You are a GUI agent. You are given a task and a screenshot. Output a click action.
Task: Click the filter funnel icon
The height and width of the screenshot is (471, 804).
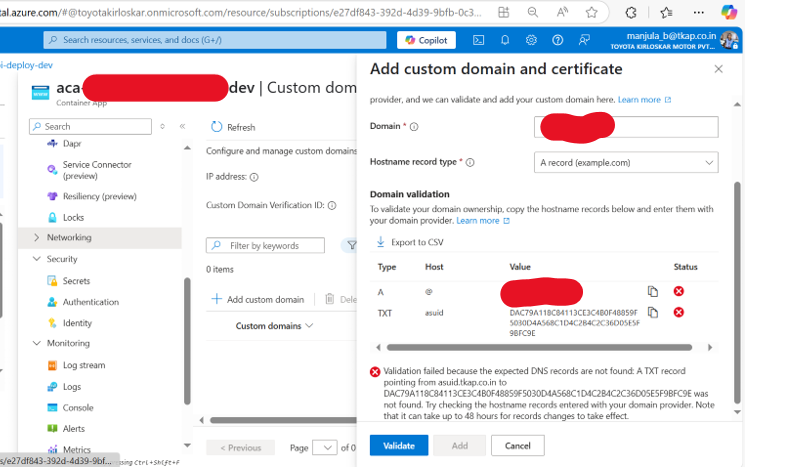[x=351, y=245]
